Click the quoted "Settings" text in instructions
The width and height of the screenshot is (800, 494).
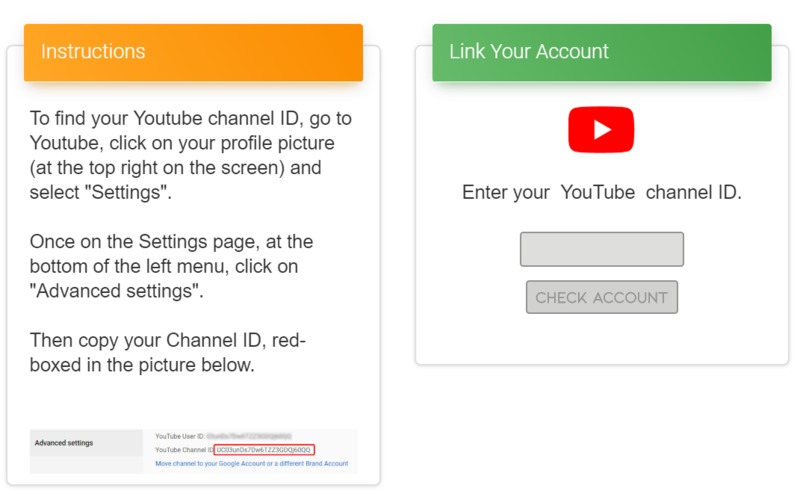(x=126, y=192)
